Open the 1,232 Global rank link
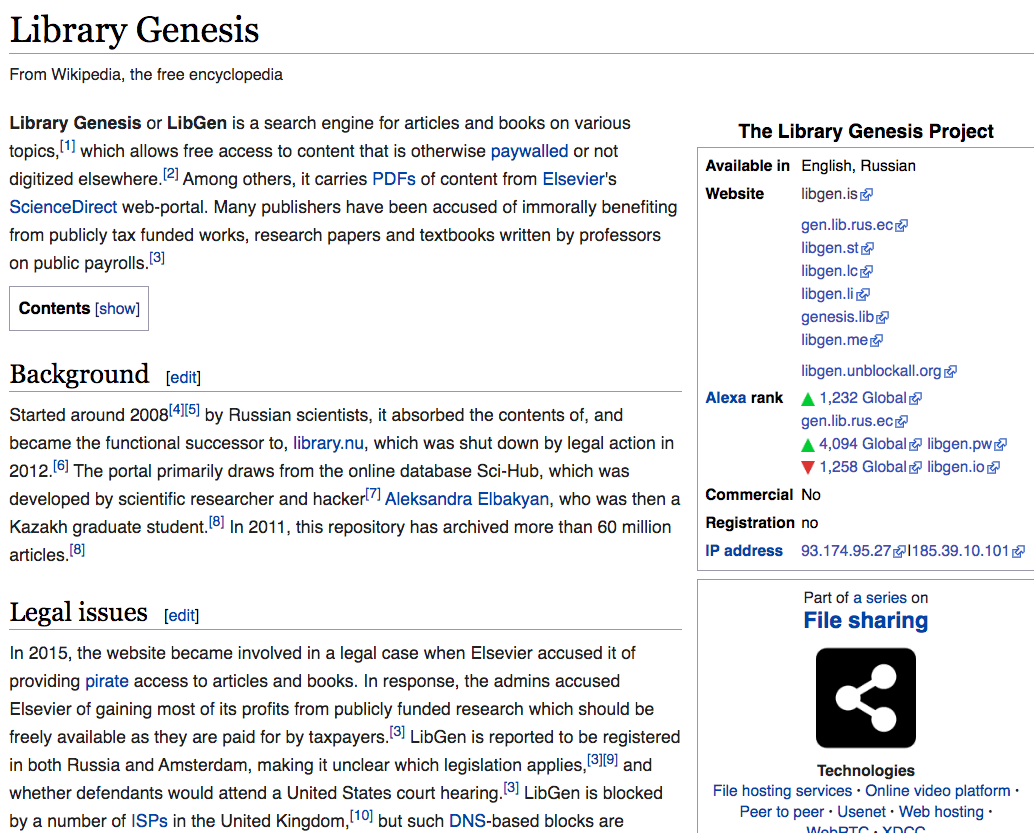The image size is (1034, 833). point(863,398)
